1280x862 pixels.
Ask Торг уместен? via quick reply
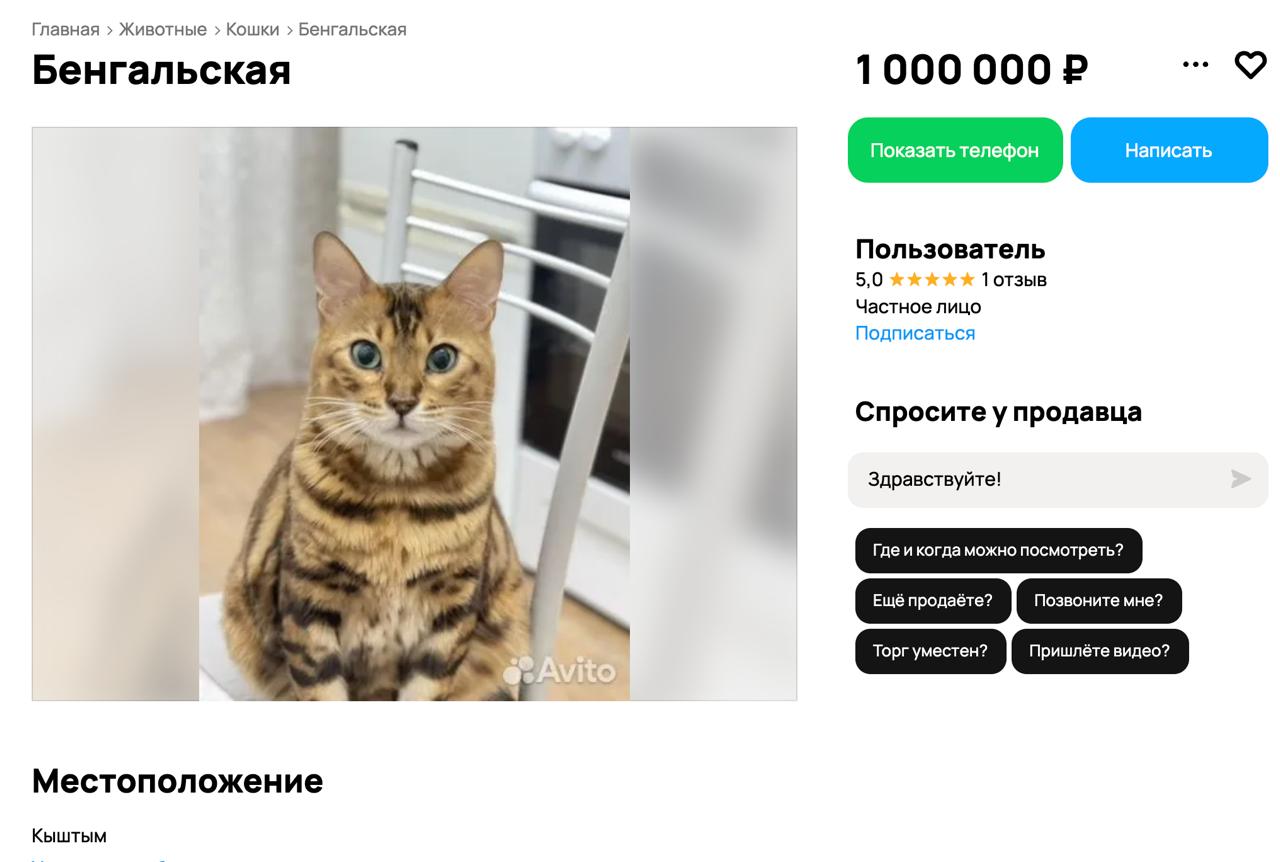coord(930,651)
